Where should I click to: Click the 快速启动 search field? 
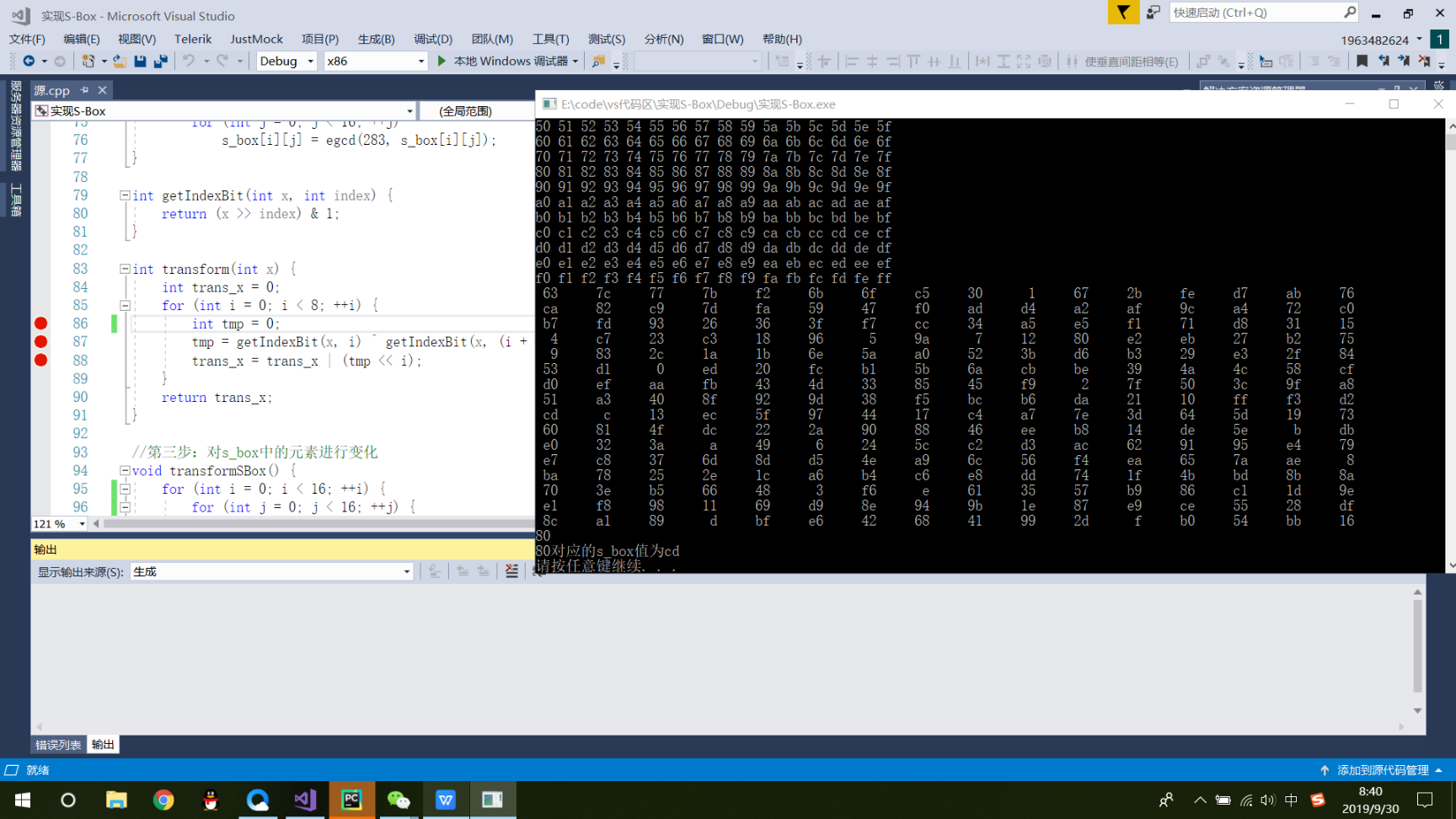[1256, 13]
